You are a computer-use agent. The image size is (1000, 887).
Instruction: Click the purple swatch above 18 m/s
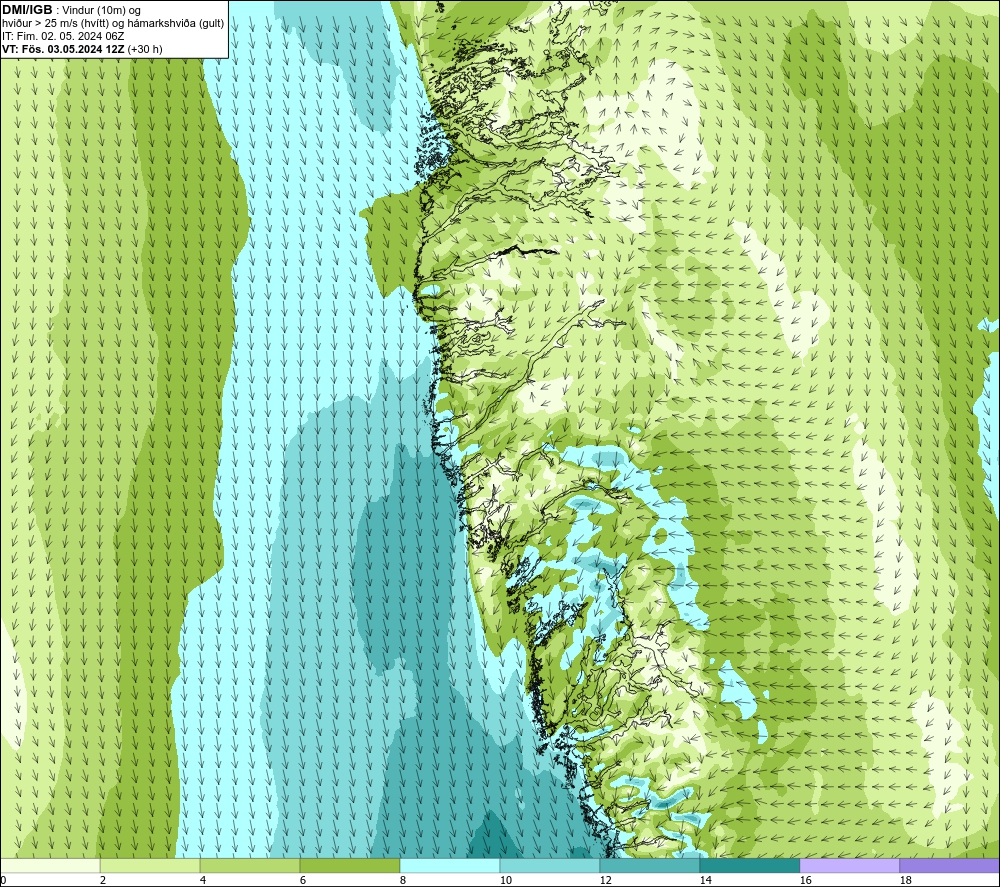(x=949, y=865)
